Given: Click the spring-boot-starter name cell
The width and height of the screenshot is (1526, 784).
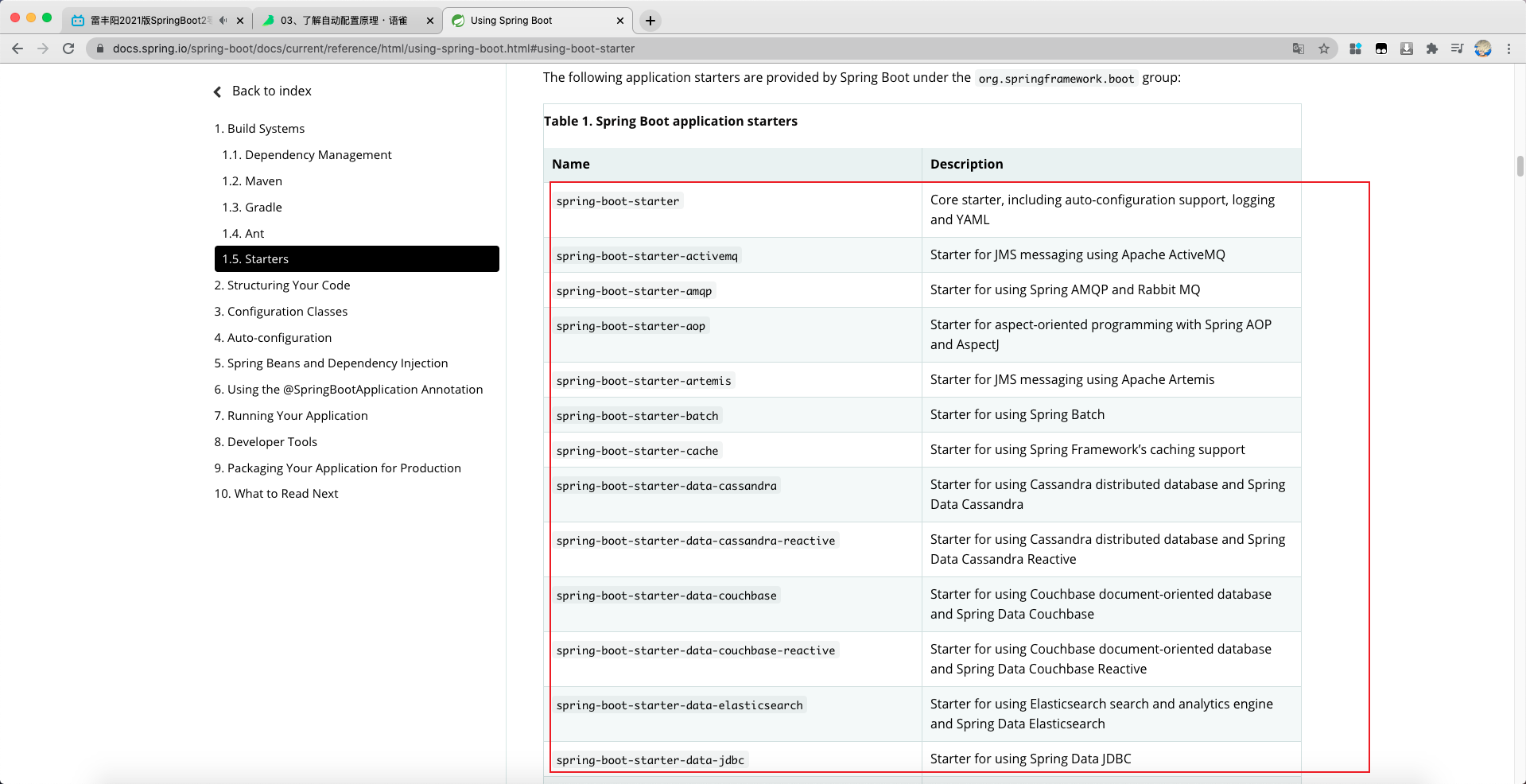Looking at the screenshot, I should pos(618,201).
